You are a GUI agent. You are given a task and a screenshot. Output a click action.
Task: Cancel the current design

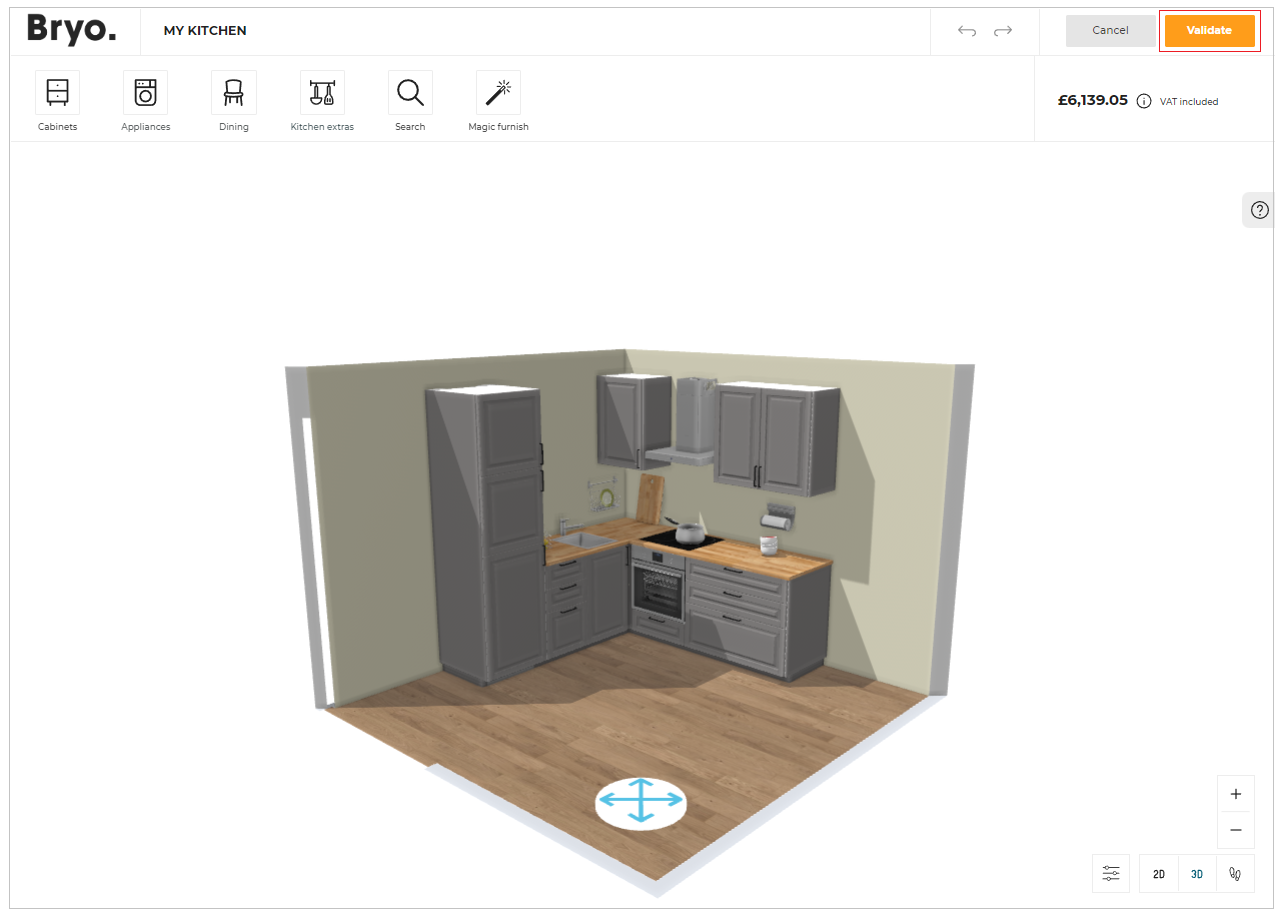pos(1110,30)
